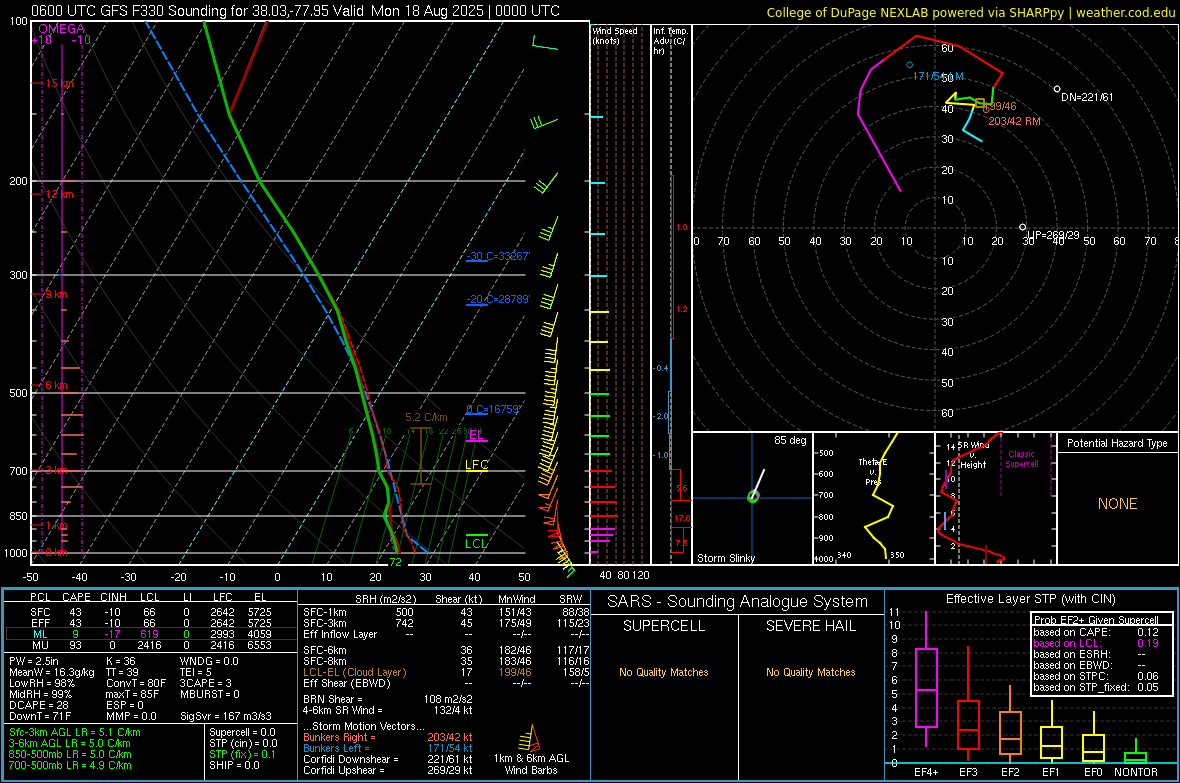Click the DCAPE = 28 value
The height and width of the screenshot is (783, 1180).
(x=38, y=705)
